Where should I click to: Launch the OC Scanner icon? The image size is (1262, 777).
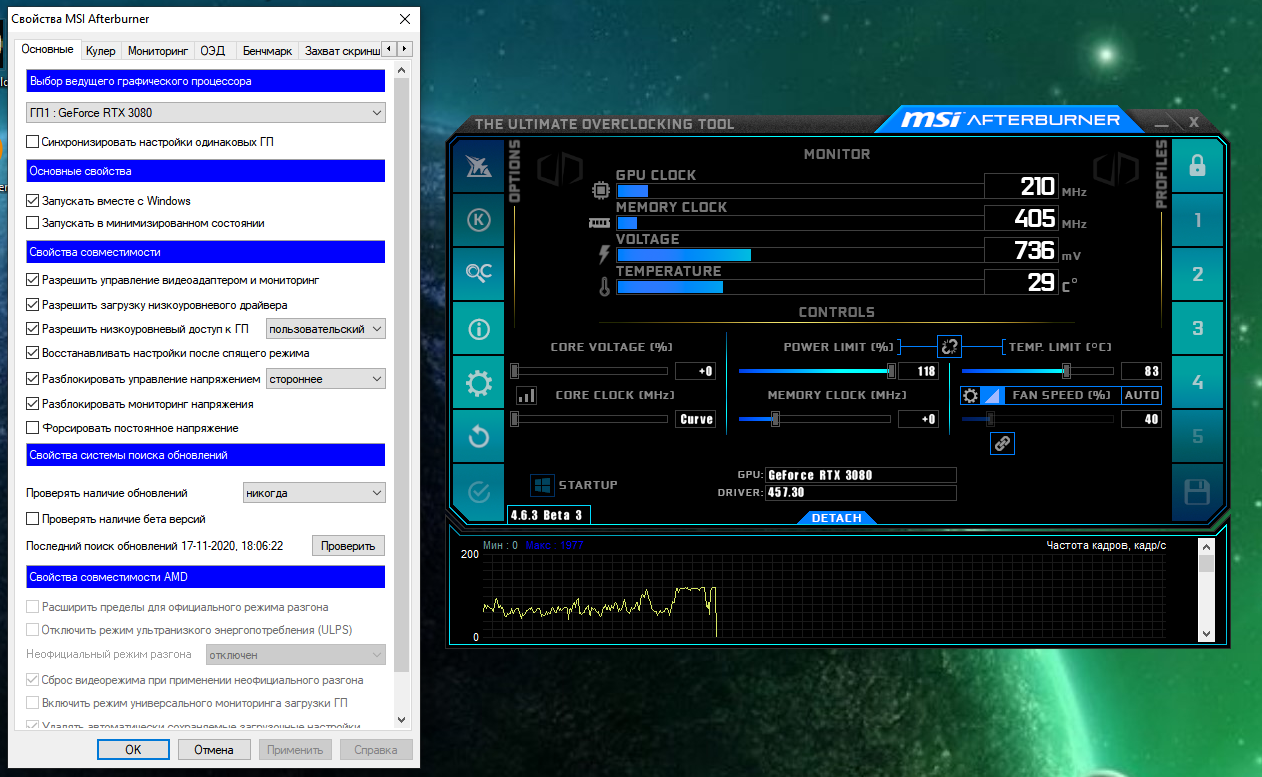(478, 274)
